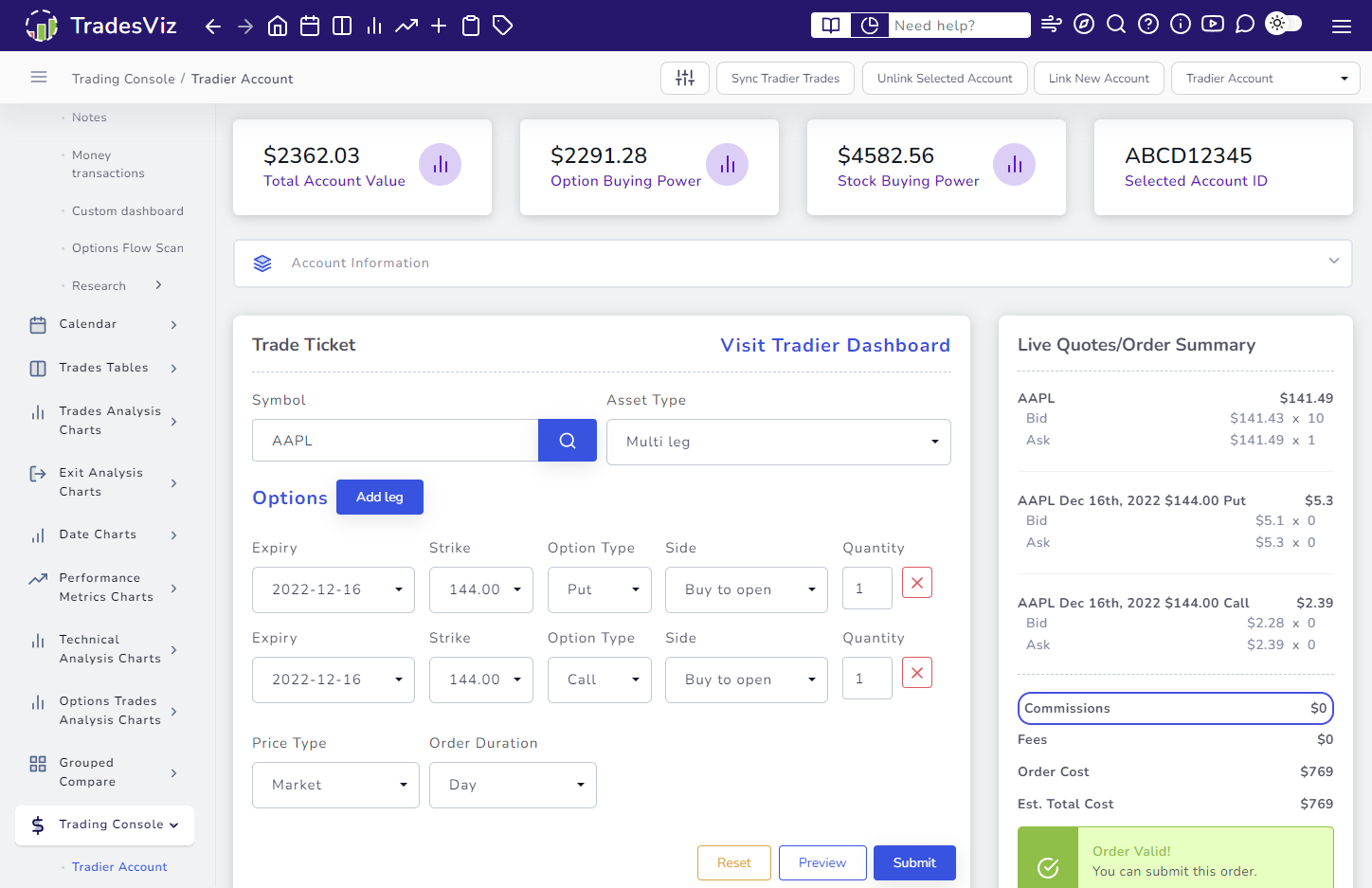Click the Need help search field
The image size is (1372, 888).
pos(959,26)
